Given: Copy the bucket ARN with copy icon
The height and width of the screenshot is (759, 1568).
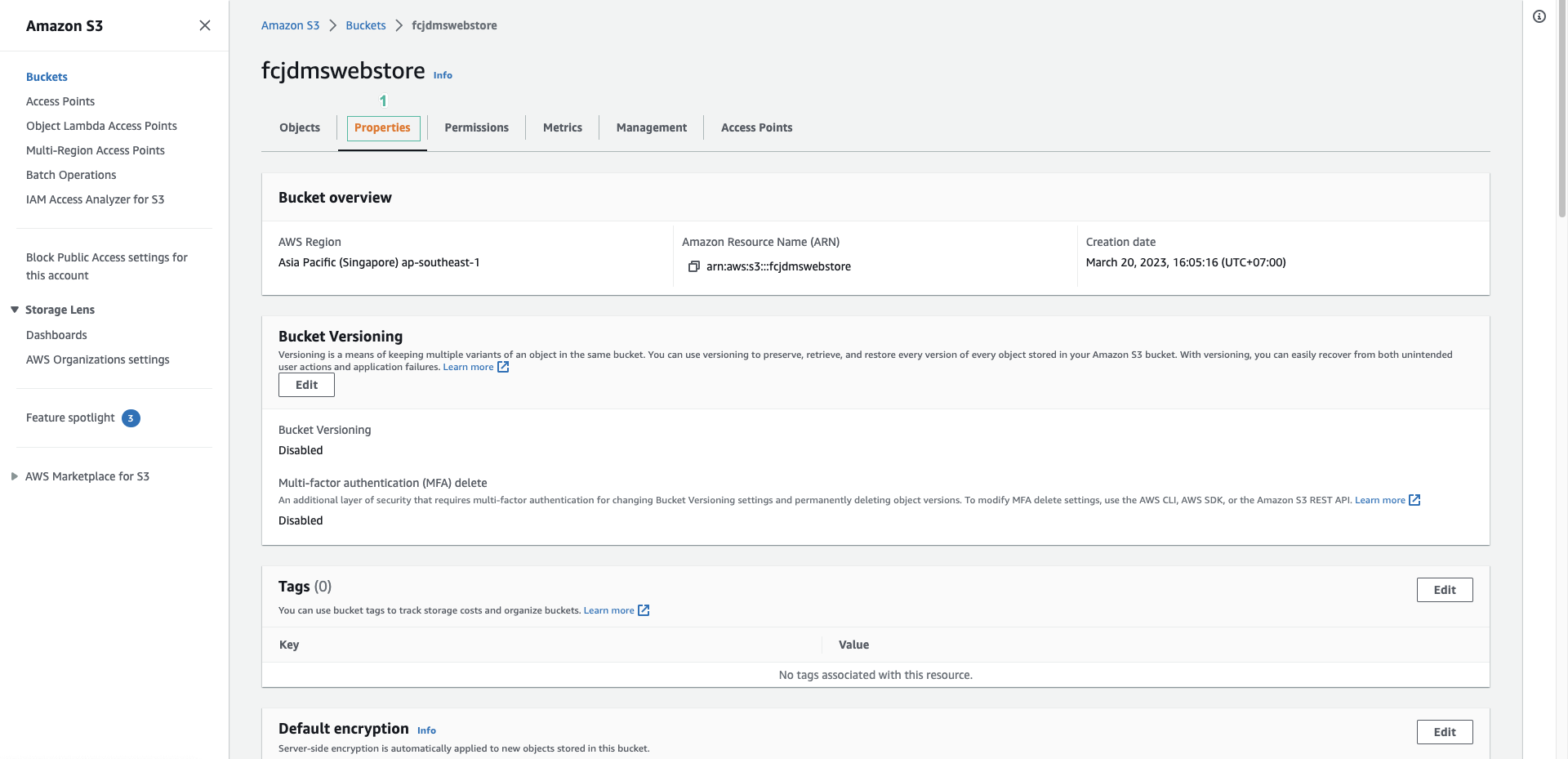Looking at the screenshot, I should (694, 266).
